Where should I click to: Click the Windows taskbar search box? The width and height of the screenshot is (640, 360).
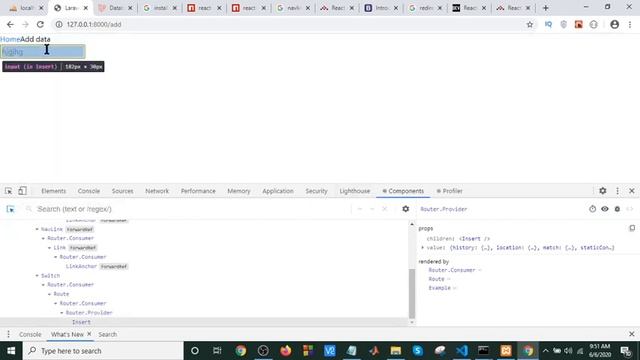[103, 351]
